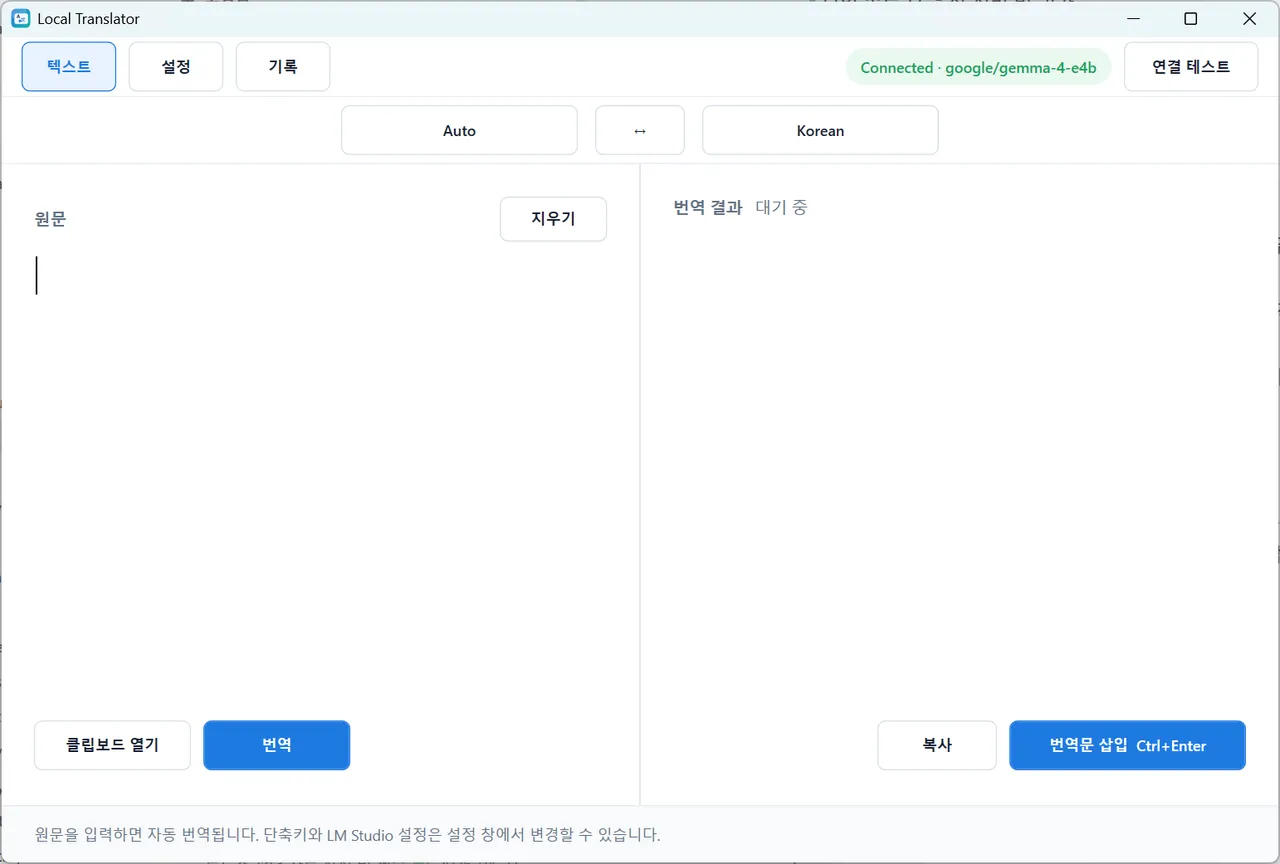Image resolution: width=1280 pixels, height=864 pixels.
Task: Switch to the 텍스트 tab
Action: (x=69, y=67)
